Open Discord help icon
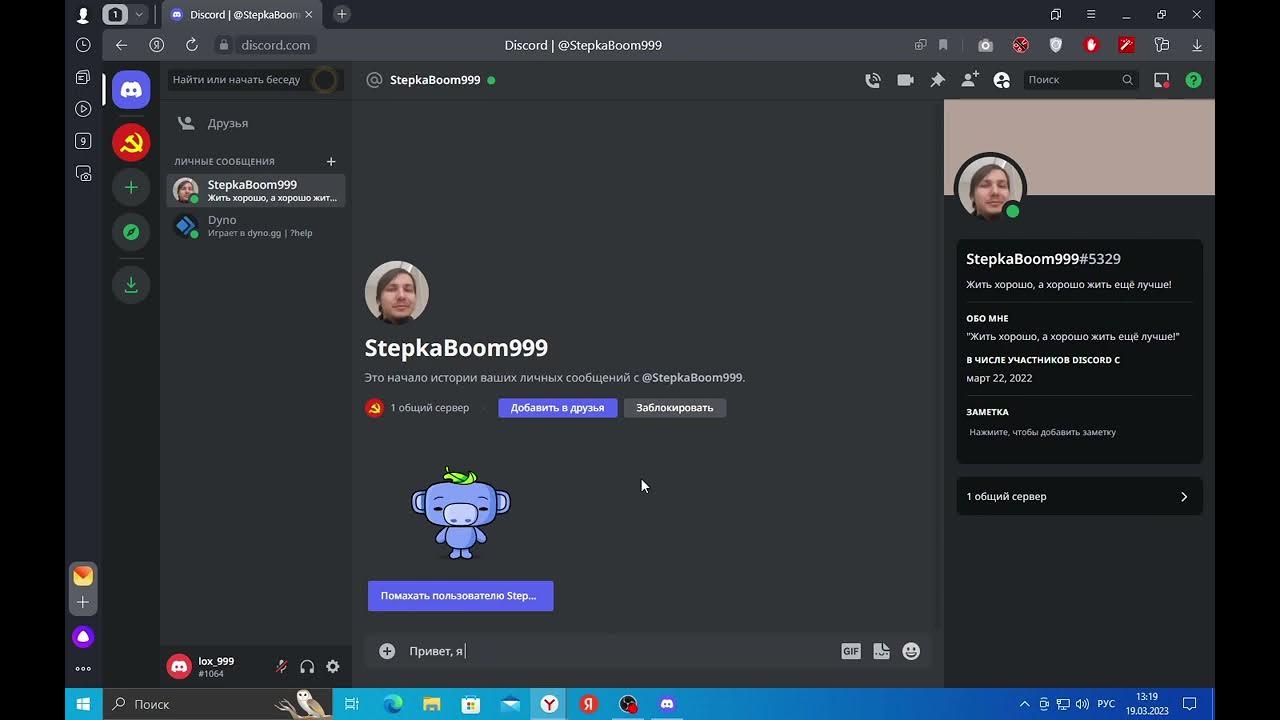 pyautogui.click(x=1193, y=80)
